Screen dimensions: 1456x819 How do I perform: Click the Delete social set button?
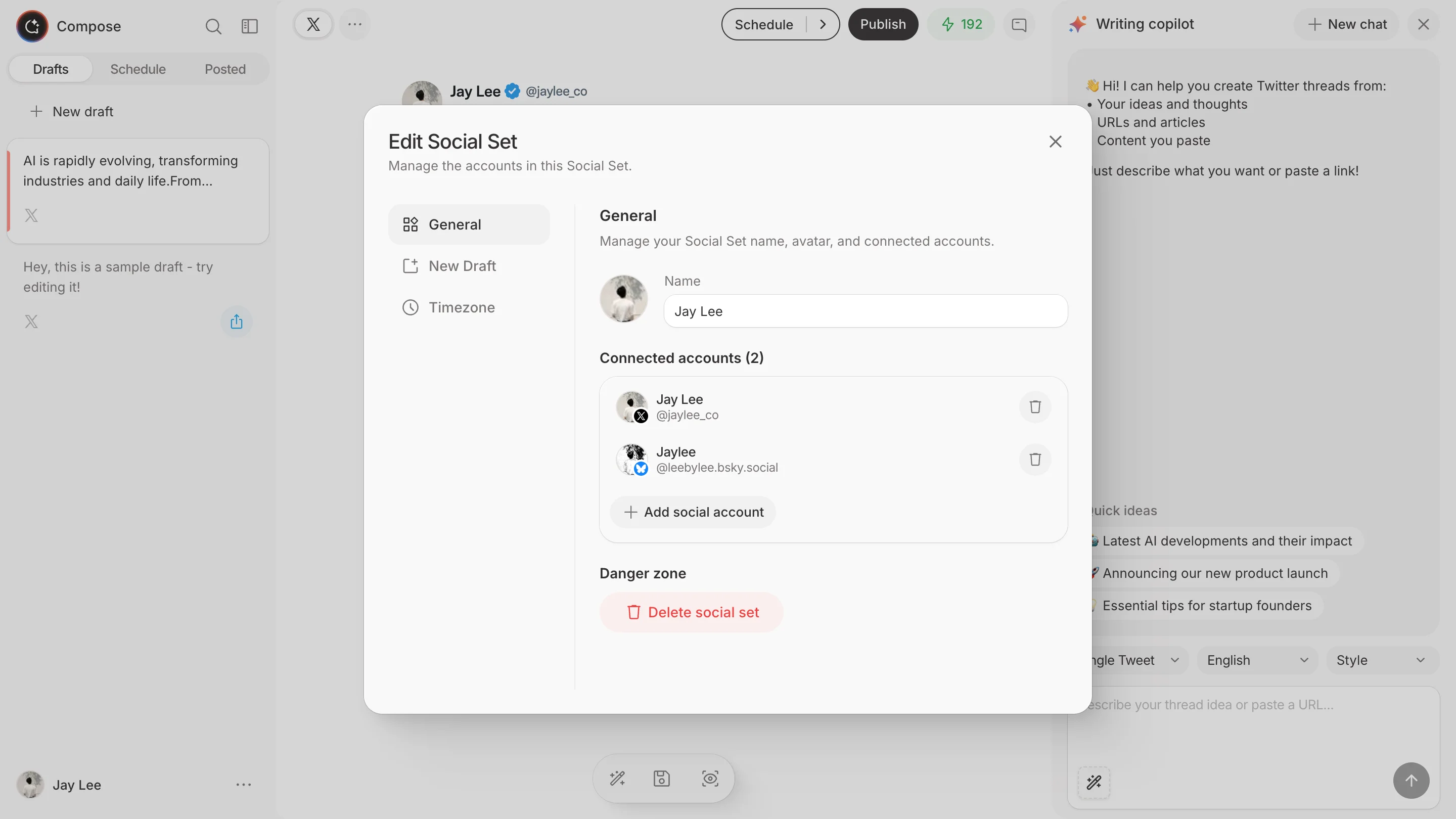(691, 612)
